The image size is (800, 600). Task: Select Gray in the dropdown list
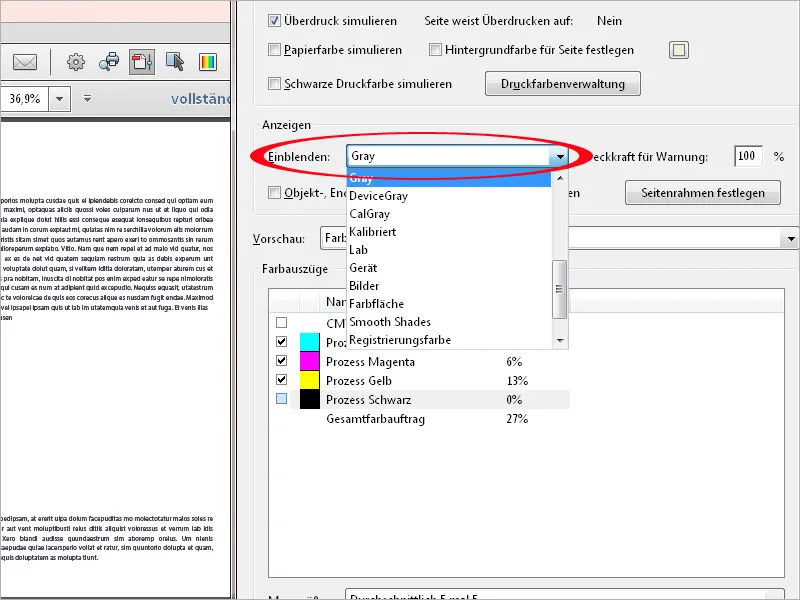pyautogui.click(x=449, y=178)
